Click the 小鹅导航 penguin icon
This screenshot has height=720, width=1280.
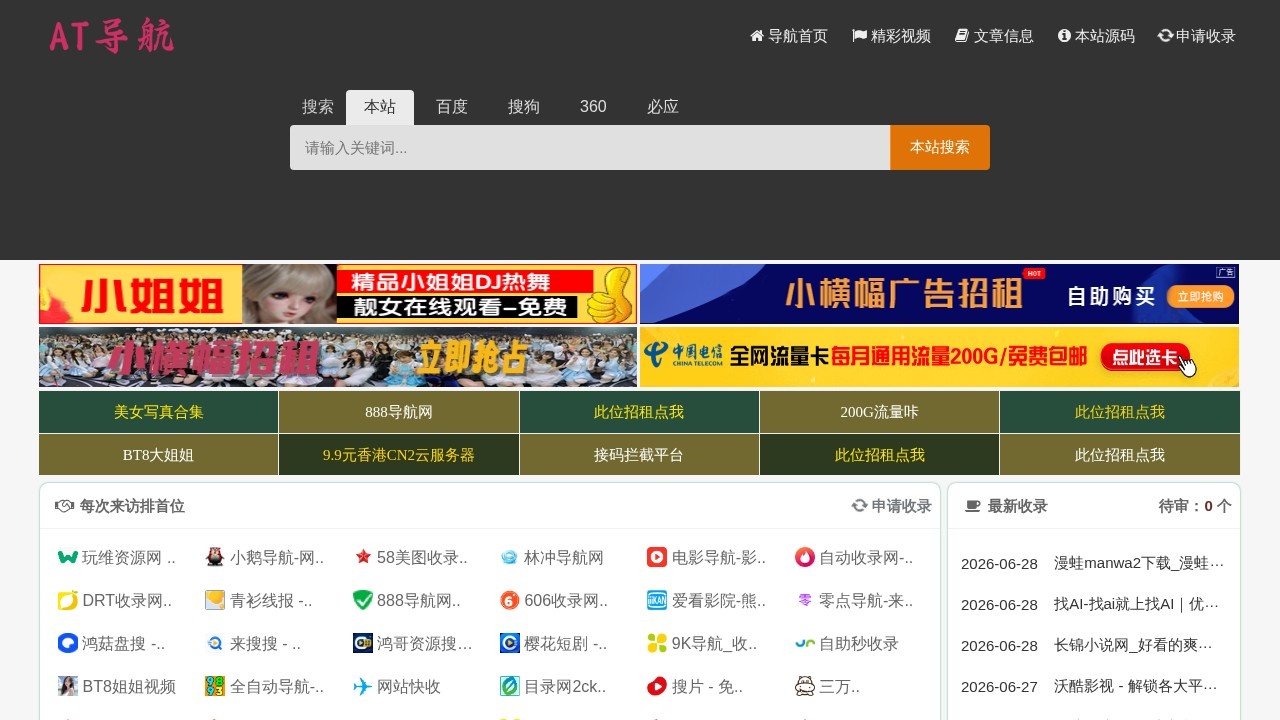coord(215,558)
